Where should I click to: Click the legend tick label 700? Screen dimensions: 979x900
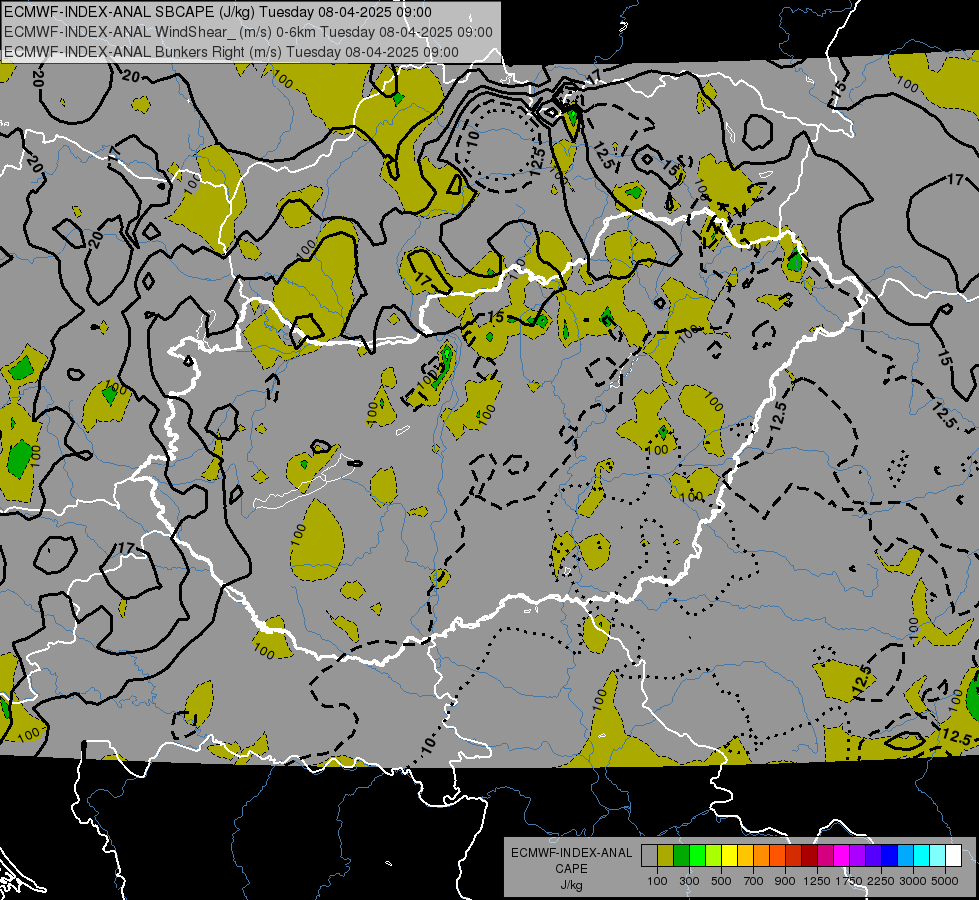coord(754,881)
